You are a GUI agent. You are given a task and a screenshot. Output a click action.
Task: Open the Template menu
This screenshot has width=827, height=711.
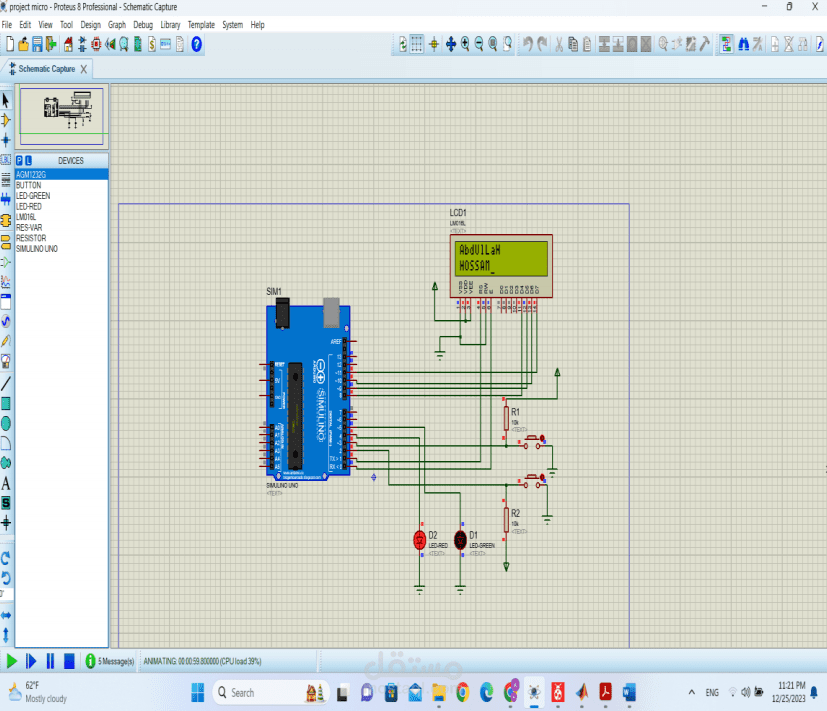tap(201, 25)
